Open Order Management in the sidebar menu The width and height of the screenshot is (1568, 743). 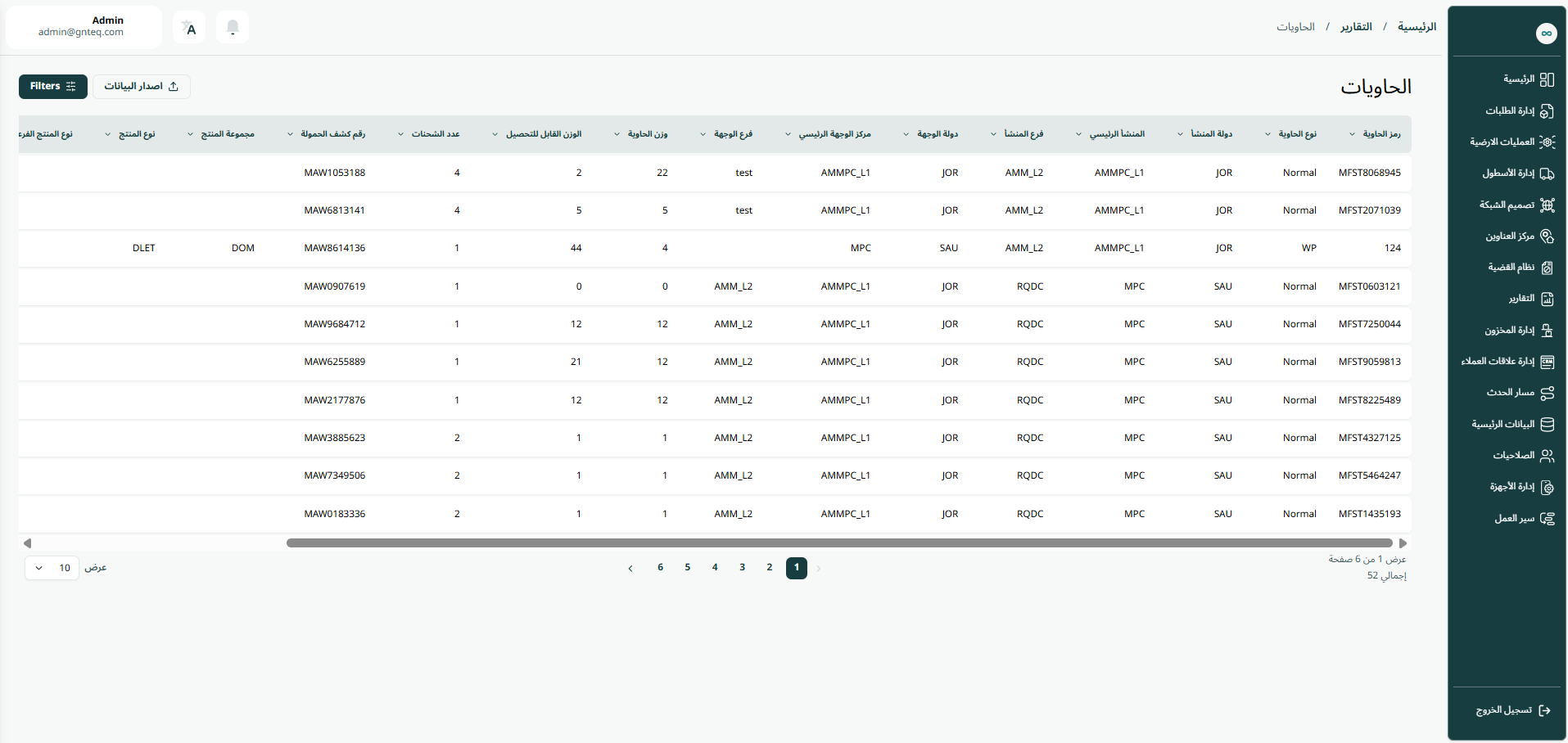point(1511,110)
